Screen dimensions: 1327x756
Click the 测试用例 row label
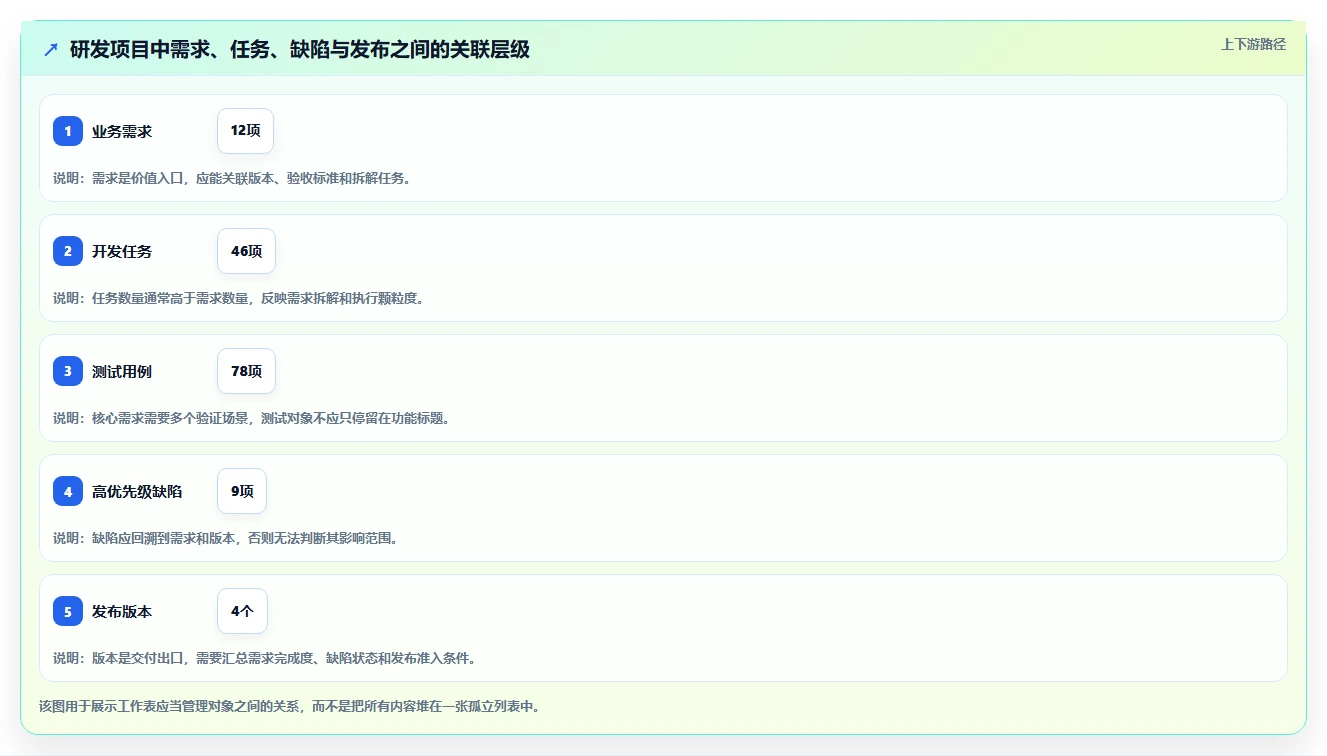(122, 371)
